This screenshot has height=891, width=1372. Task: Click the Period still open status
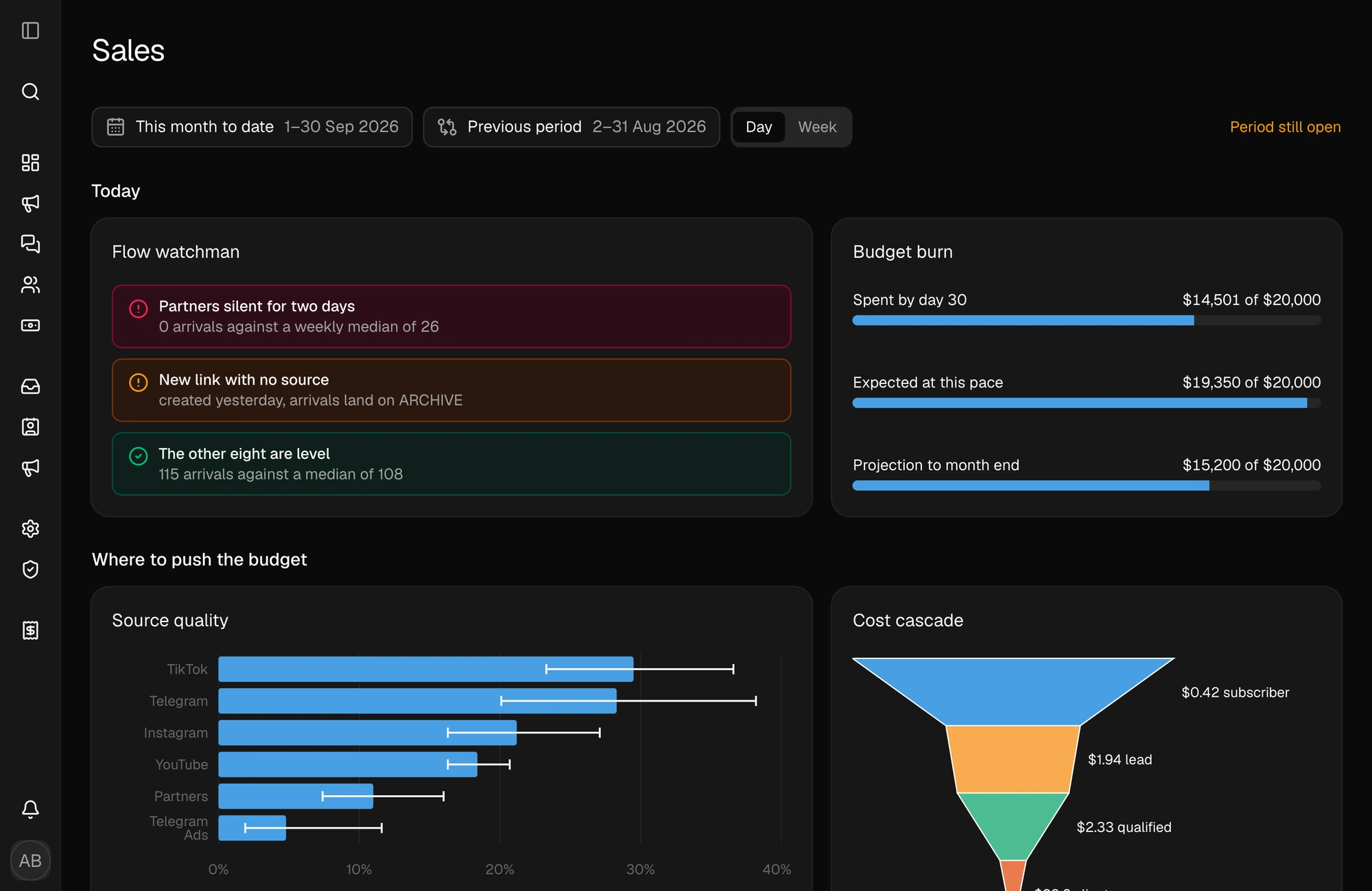tap(1285, 127)
